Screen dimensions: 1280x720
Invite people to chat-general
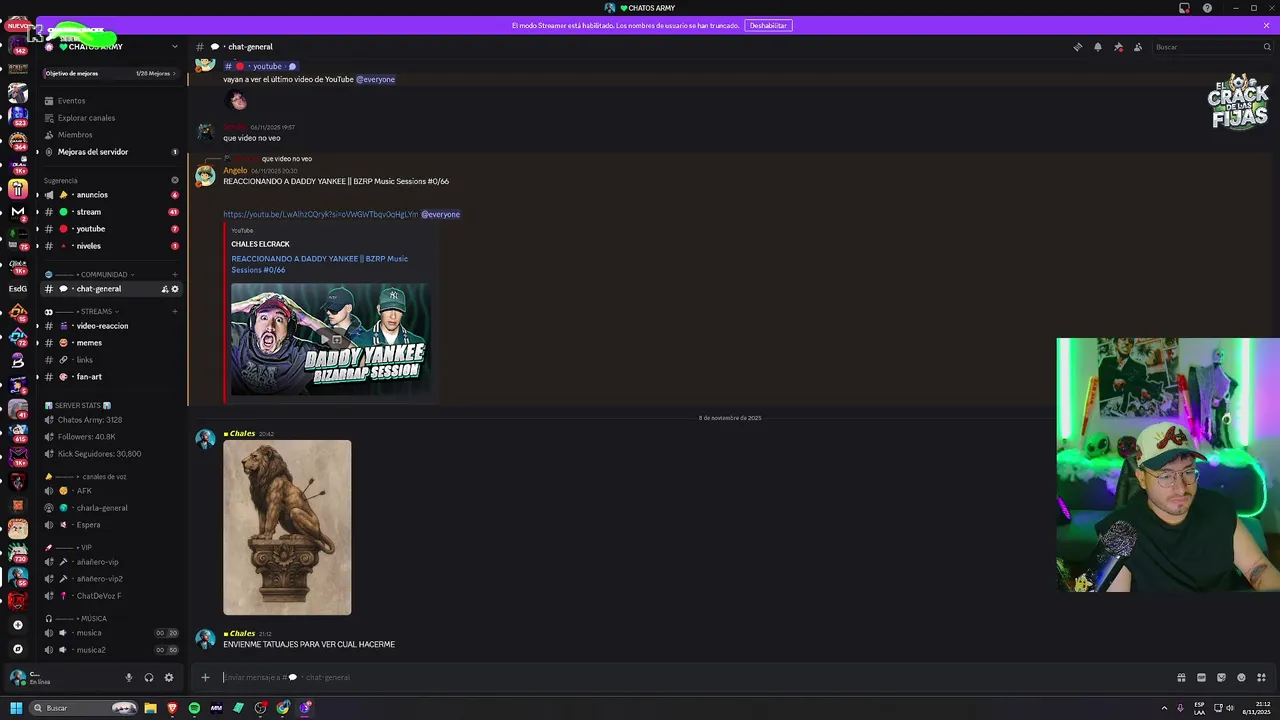click(x=165, y=289)
